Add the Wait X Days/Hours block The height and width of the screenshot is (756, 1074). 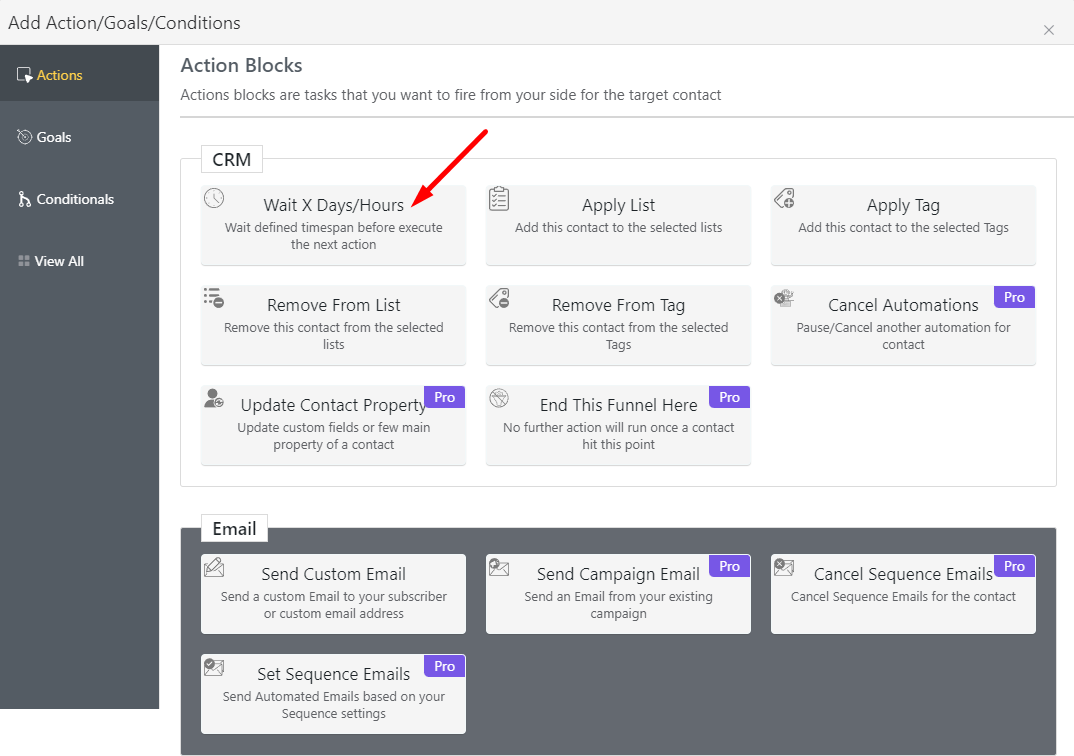pos(334,225)
